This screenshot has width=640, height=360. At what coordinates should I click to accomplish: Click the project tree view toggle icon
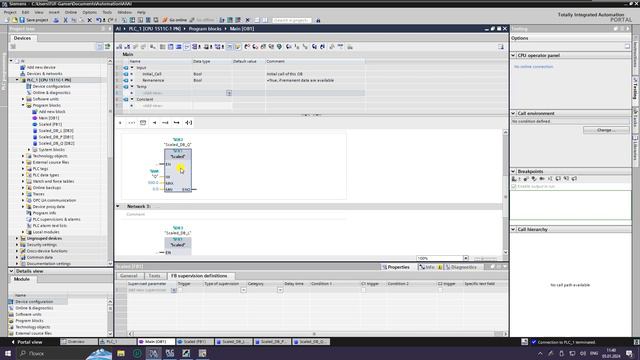coord(100,47)
